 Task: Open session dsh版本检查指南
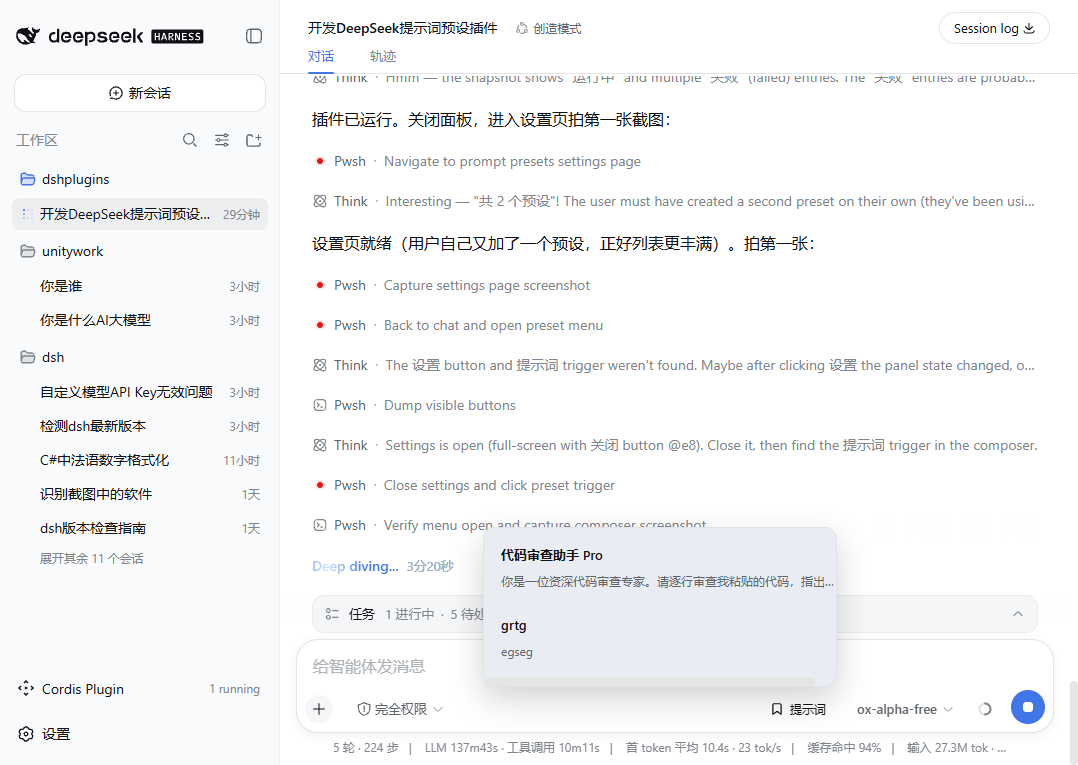coord(140,528)
